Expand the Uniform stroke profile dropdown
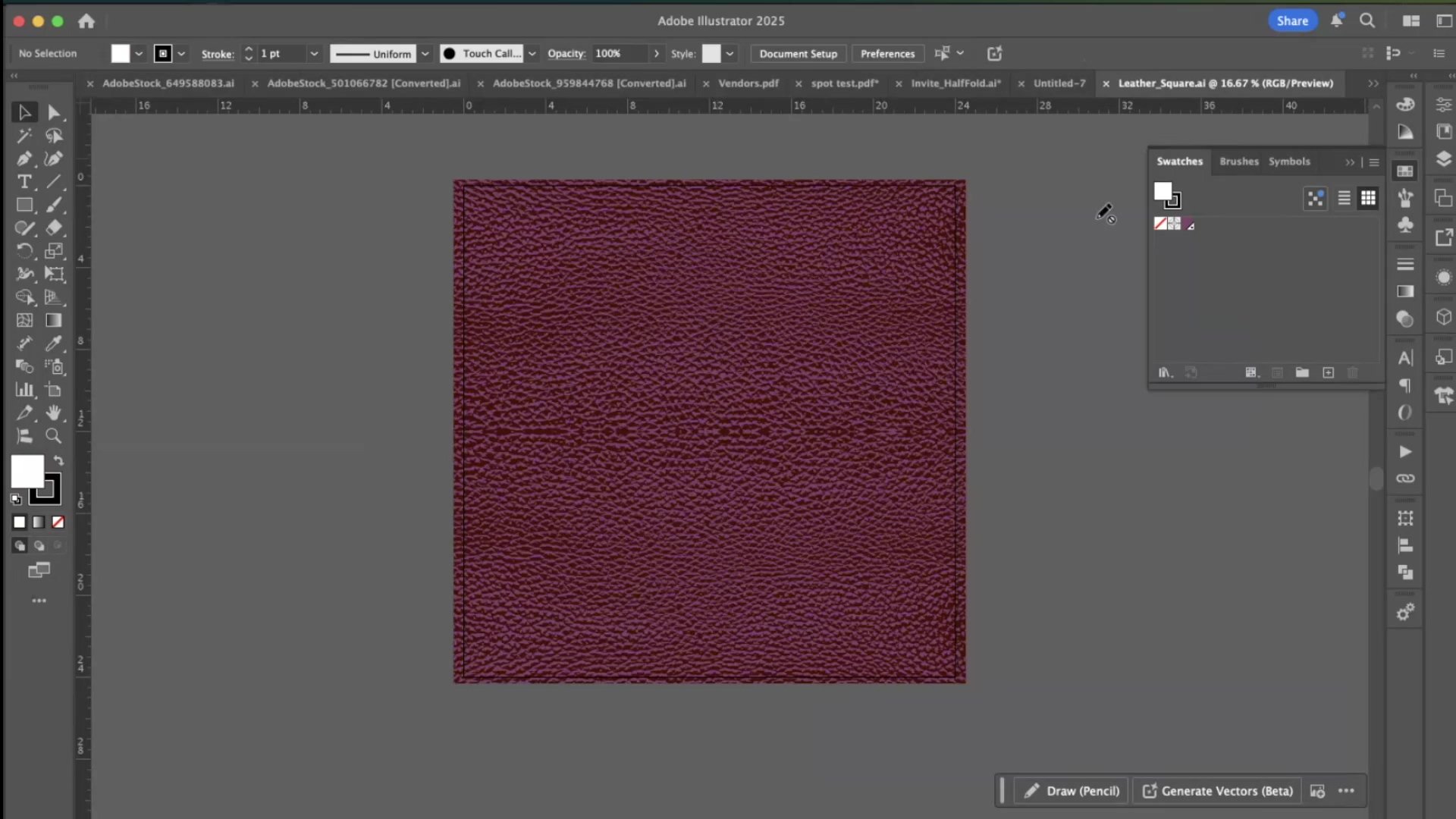The height and width of the screenshot is (819, 1456). (x=425, y=54)
